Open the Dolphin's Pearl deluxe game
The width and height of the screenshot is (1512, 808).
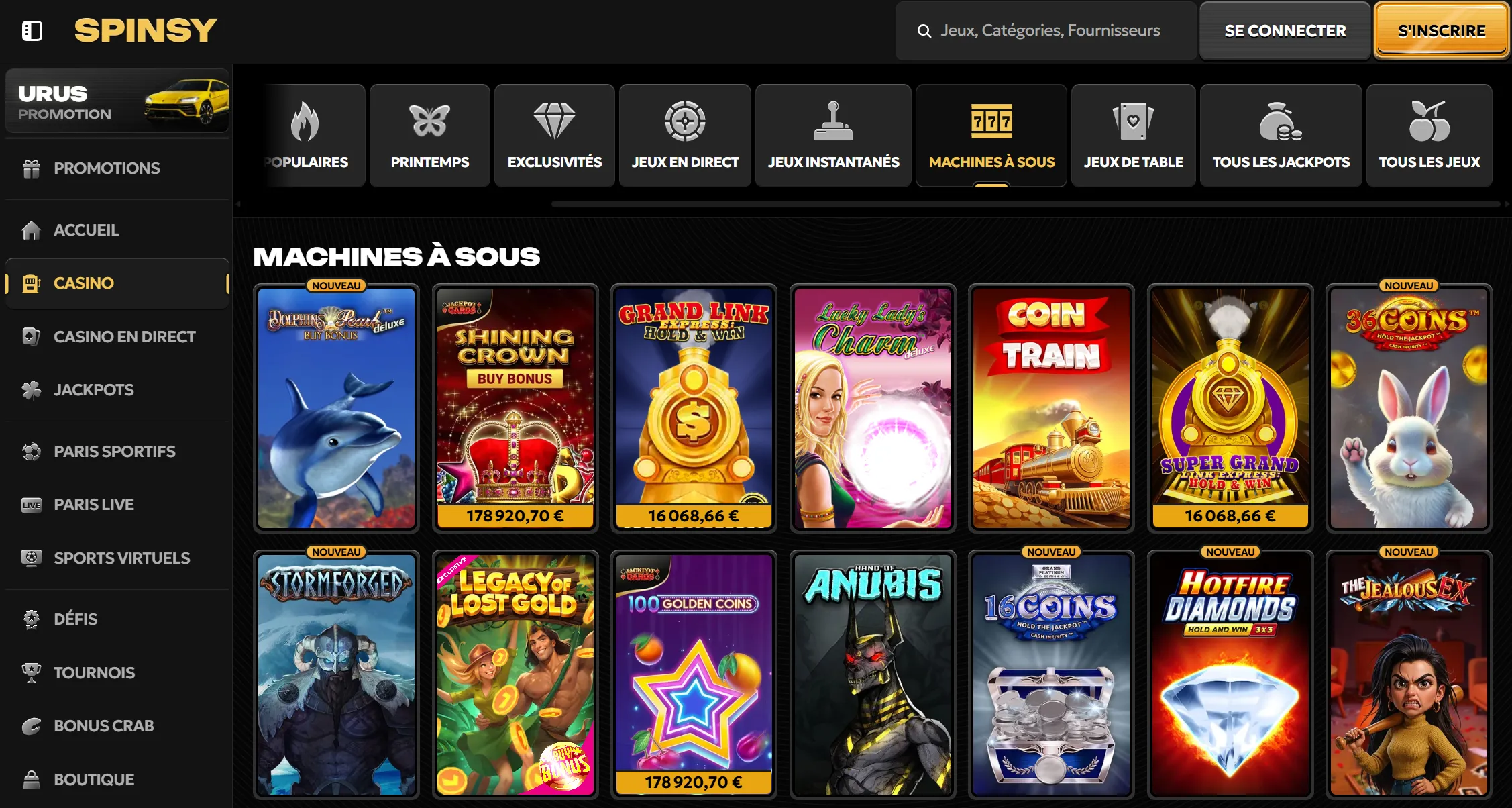pyautogui.click(x=336, y=408)
